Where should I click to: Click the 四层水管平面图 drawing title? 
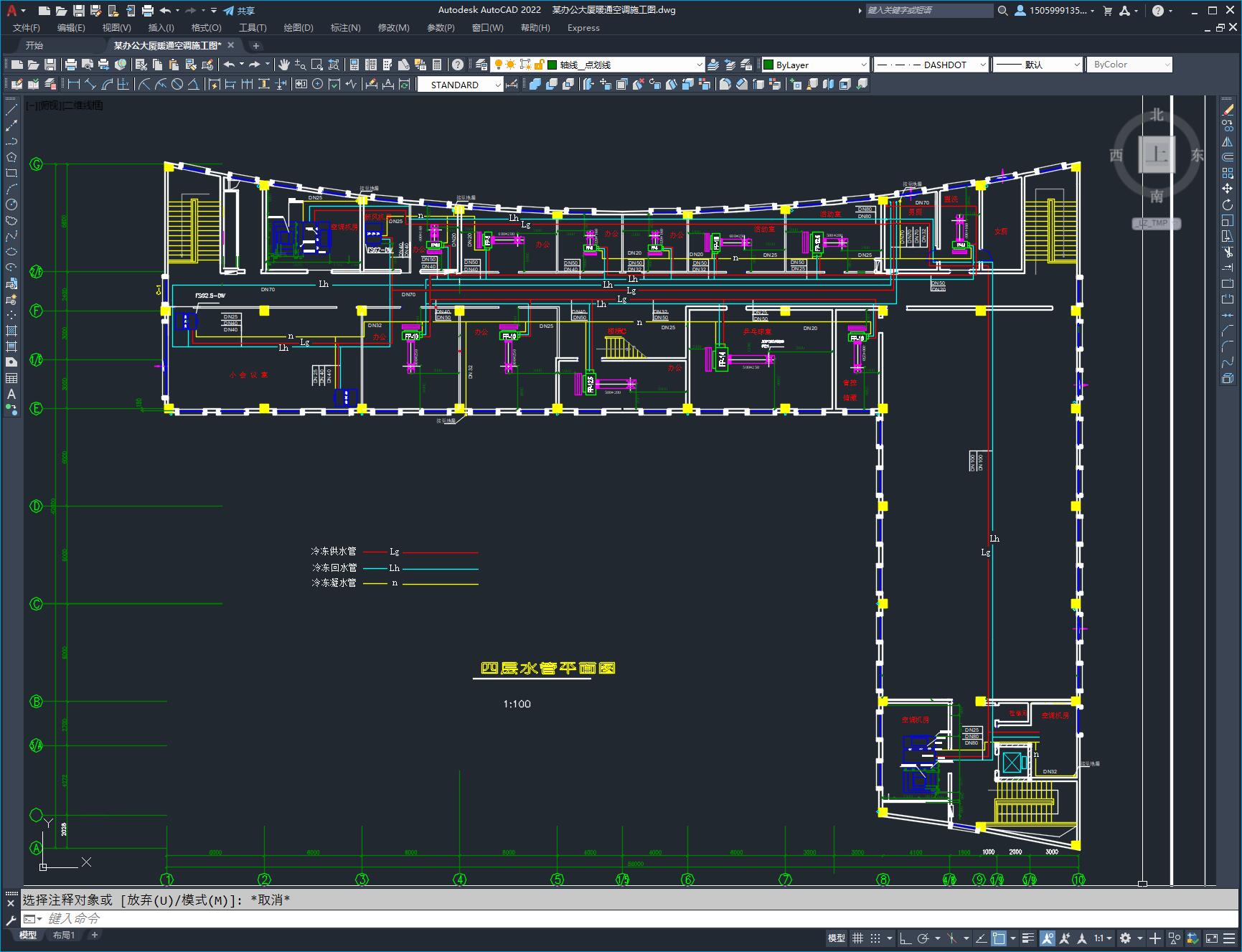click(547, 668)
